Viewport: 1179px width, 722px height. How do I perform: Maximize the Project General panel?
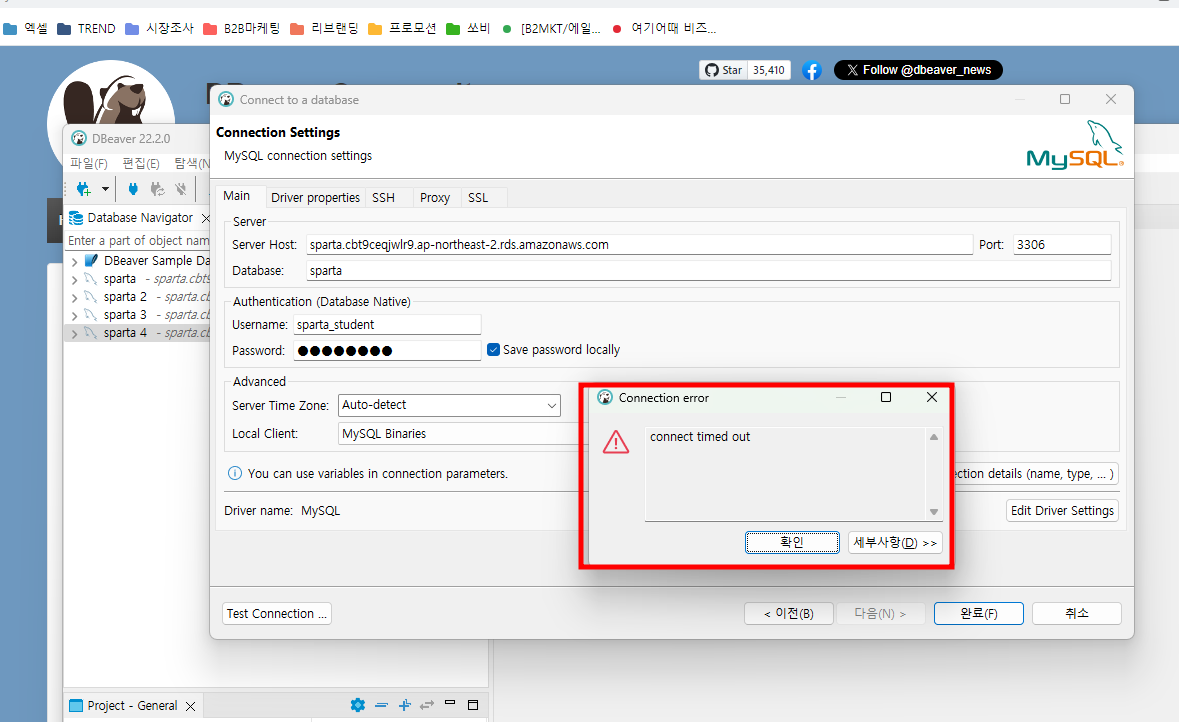click(473, 705)
